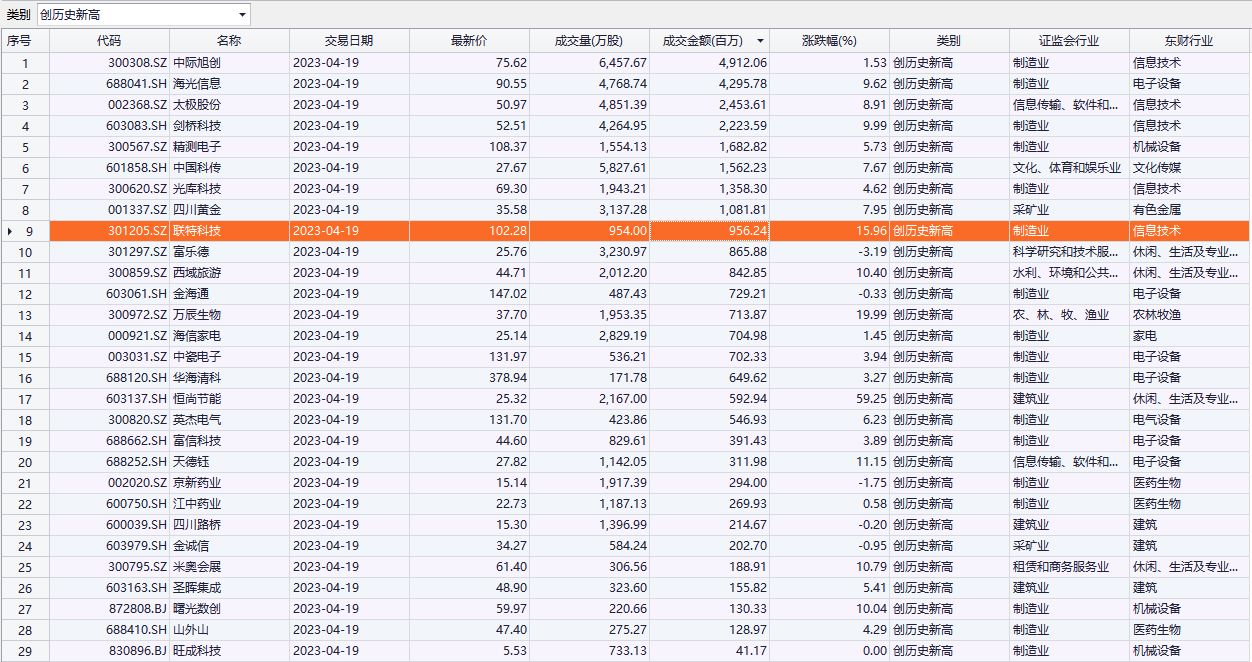Click the 交易日期 column header
This screenshot has width=1252, height=662.
(349, 41)
